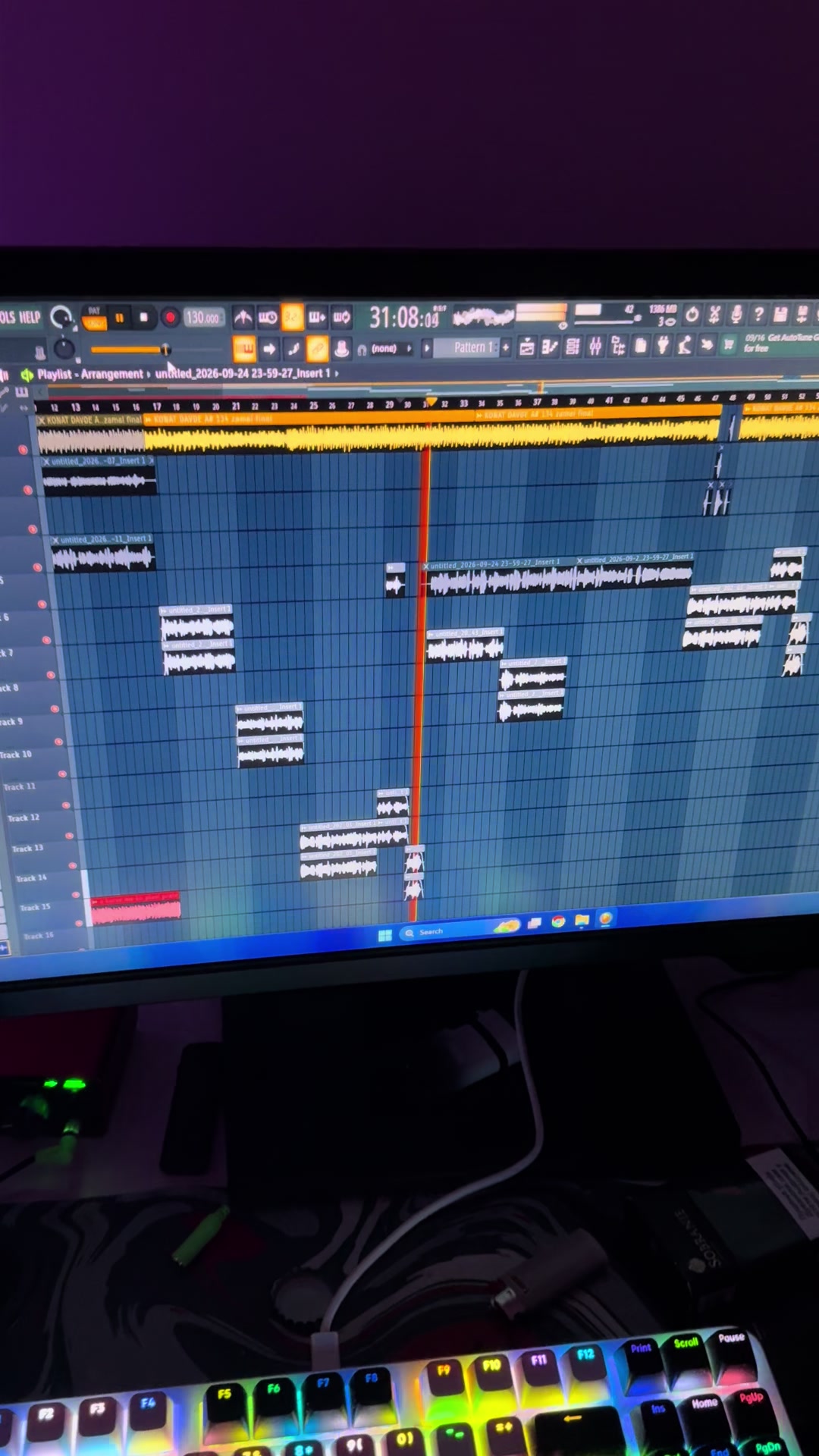
Task: Toggle the PAT/SONG mode switch
Action: point(94,318)
